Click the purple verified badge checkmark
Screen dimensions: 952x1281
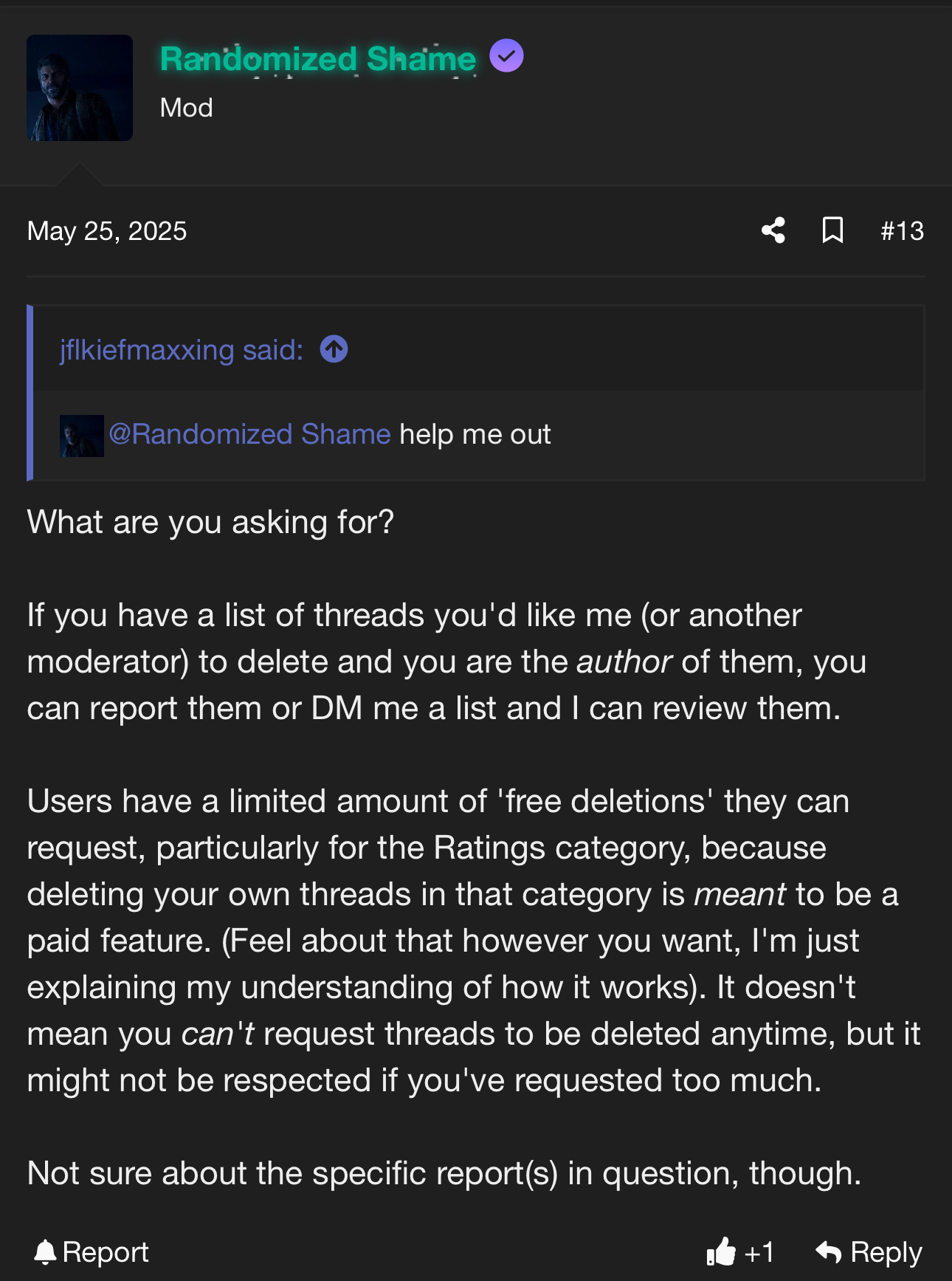click(506, 56)
